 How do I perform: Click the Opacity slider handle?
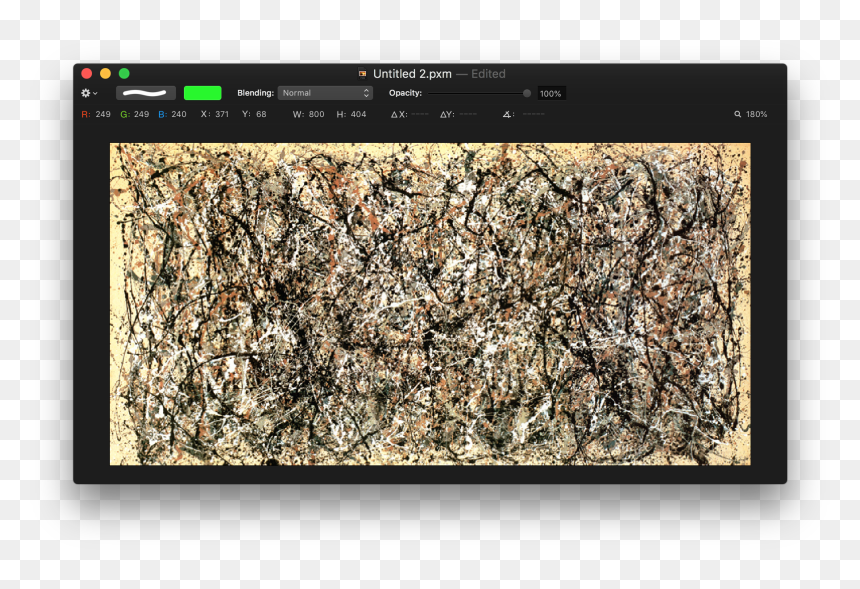coord(527,93)
